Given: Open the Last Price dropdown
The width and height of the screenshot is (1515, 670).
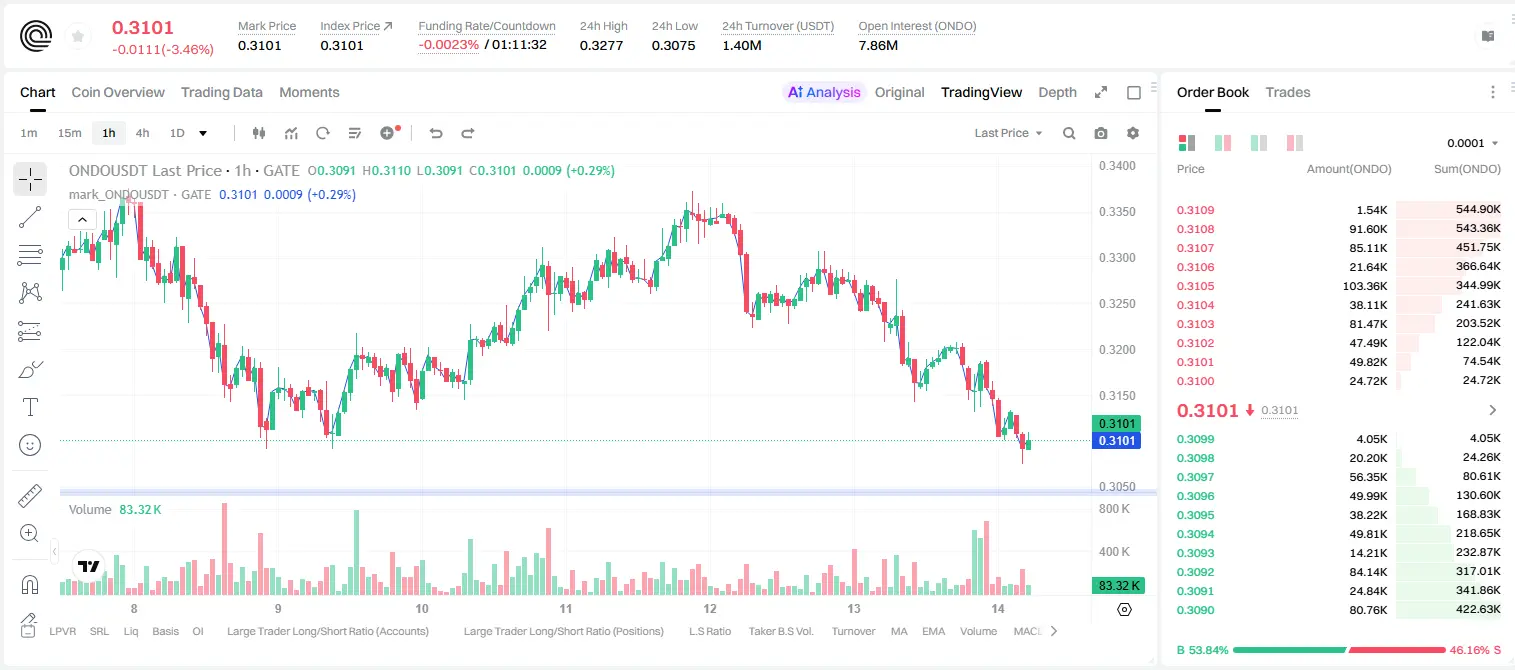Looking at the screenshot, I should click(x=1008, y=133).
